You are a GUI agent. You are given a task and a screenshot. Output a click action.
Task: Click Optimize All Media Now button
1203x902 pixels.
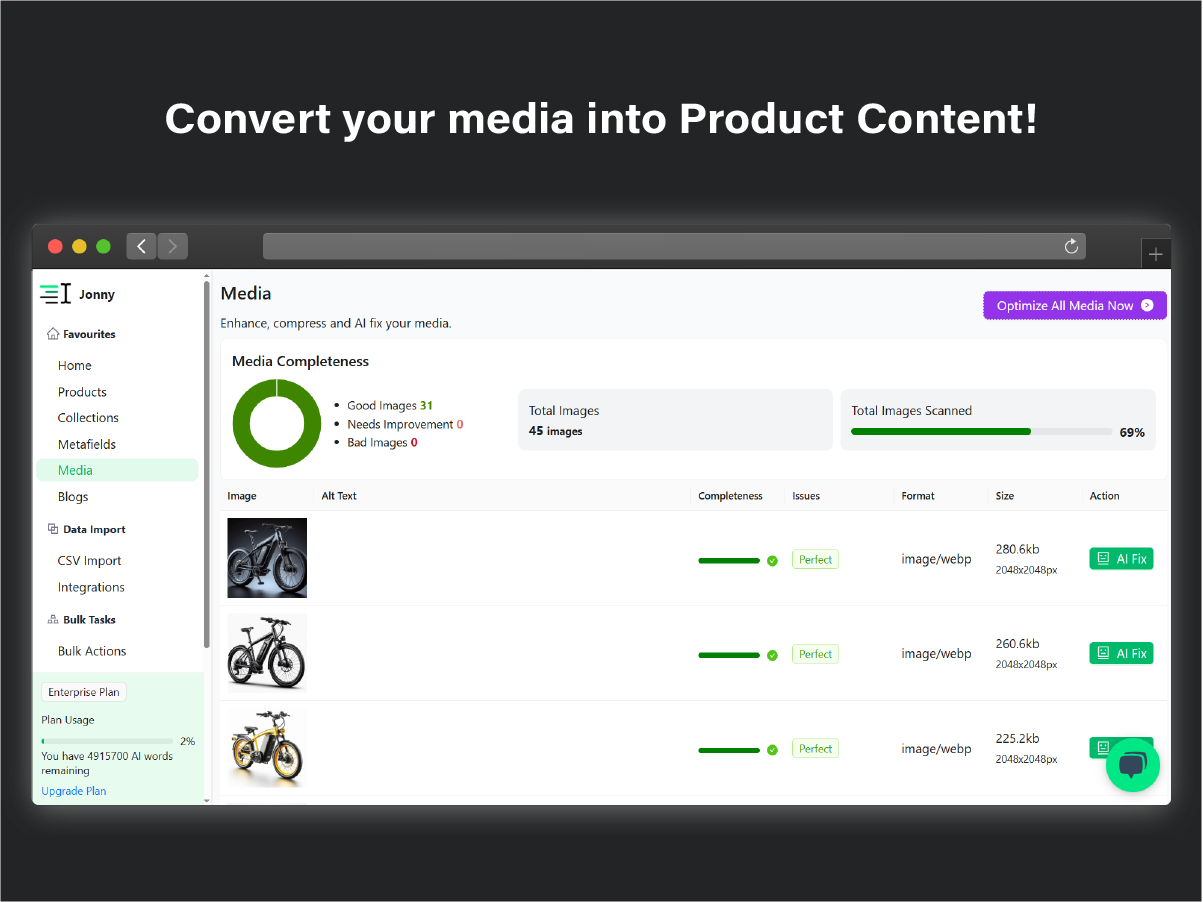[x=1074, y=306]
